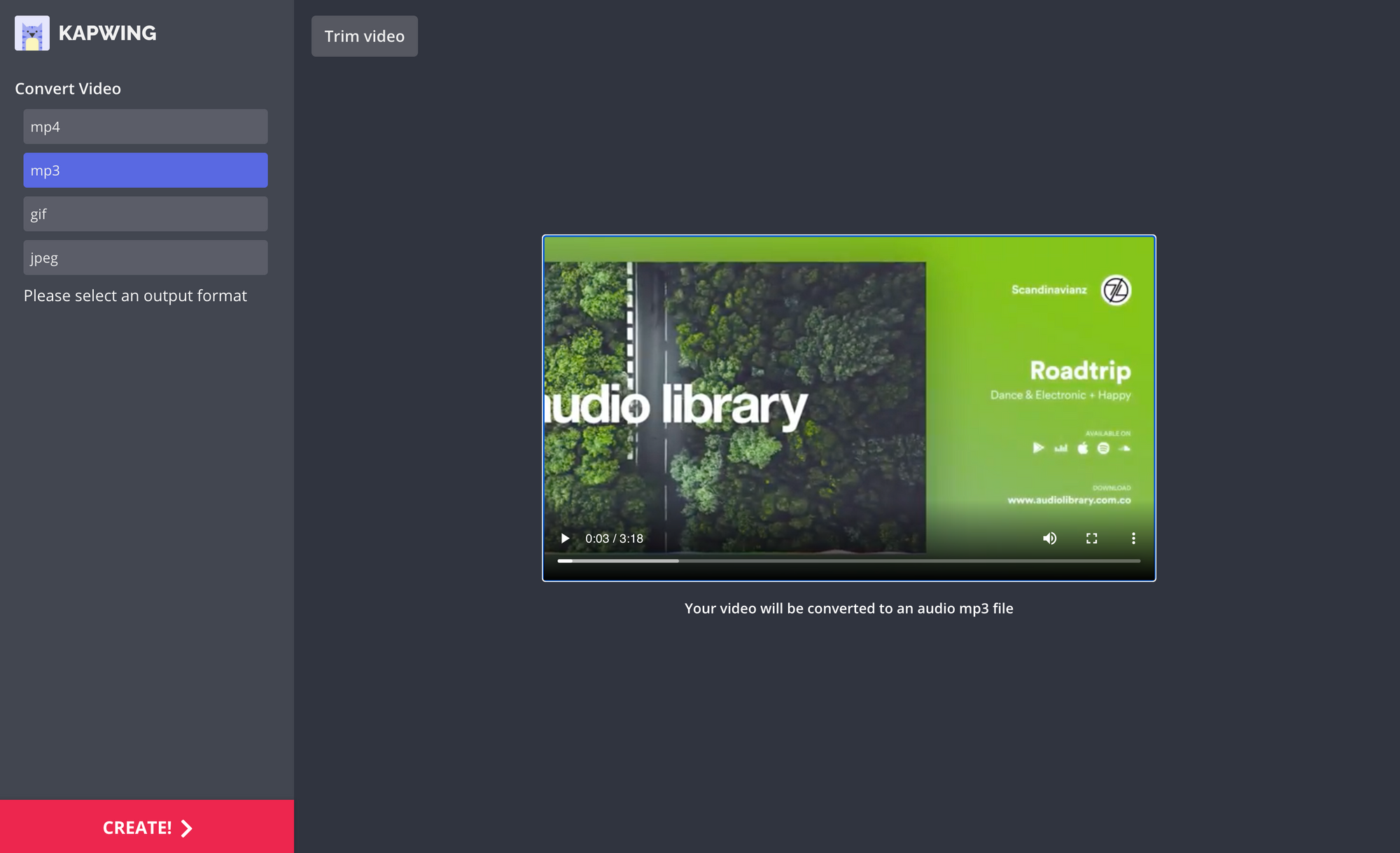Play the video preview
Screen dimensions: 1400x853
pos(565,539)
